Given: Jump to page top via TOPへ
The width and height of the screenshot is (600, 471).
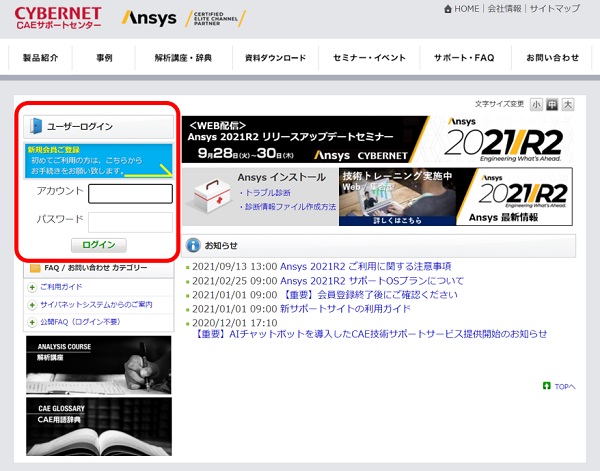Looking at the screenshot, I should [x=565, y=386].
